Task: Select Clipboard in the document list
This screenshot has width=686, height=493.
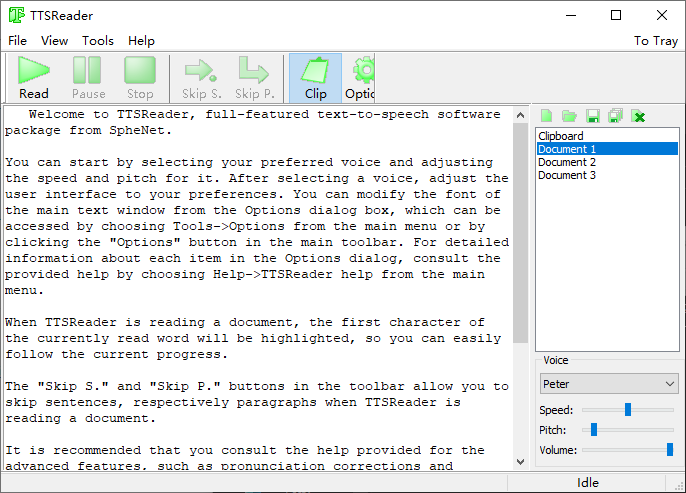Action: (561, 136)
